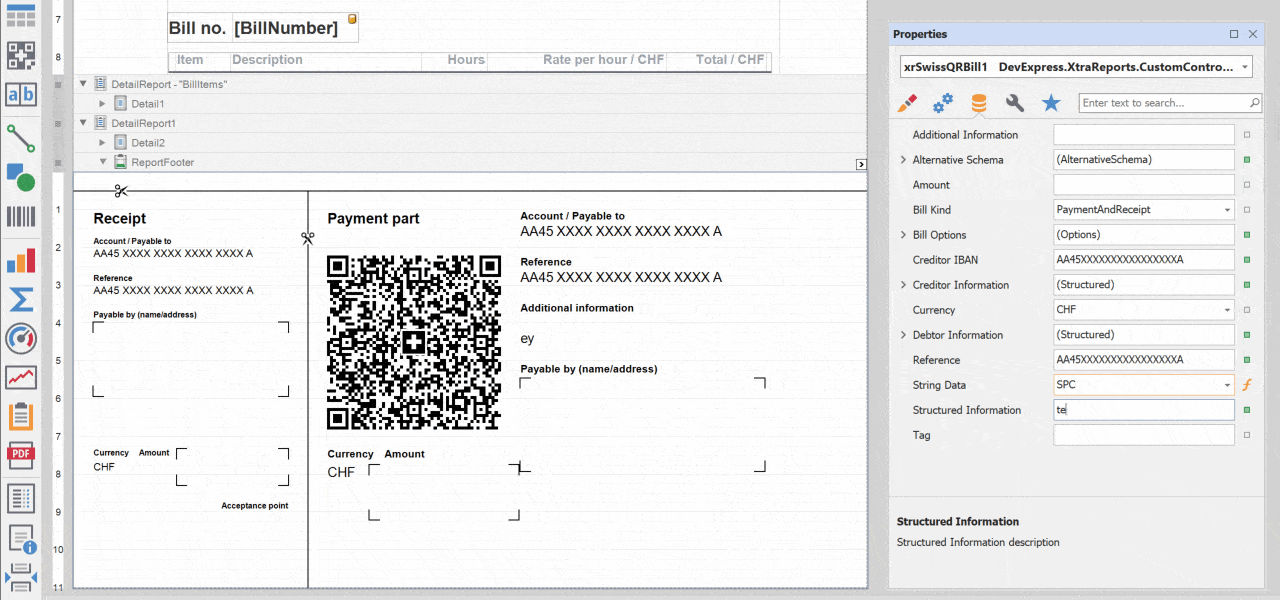Select the Subreport clipboard toolbox control
The image size is (1280, 600).
point(21,416)
